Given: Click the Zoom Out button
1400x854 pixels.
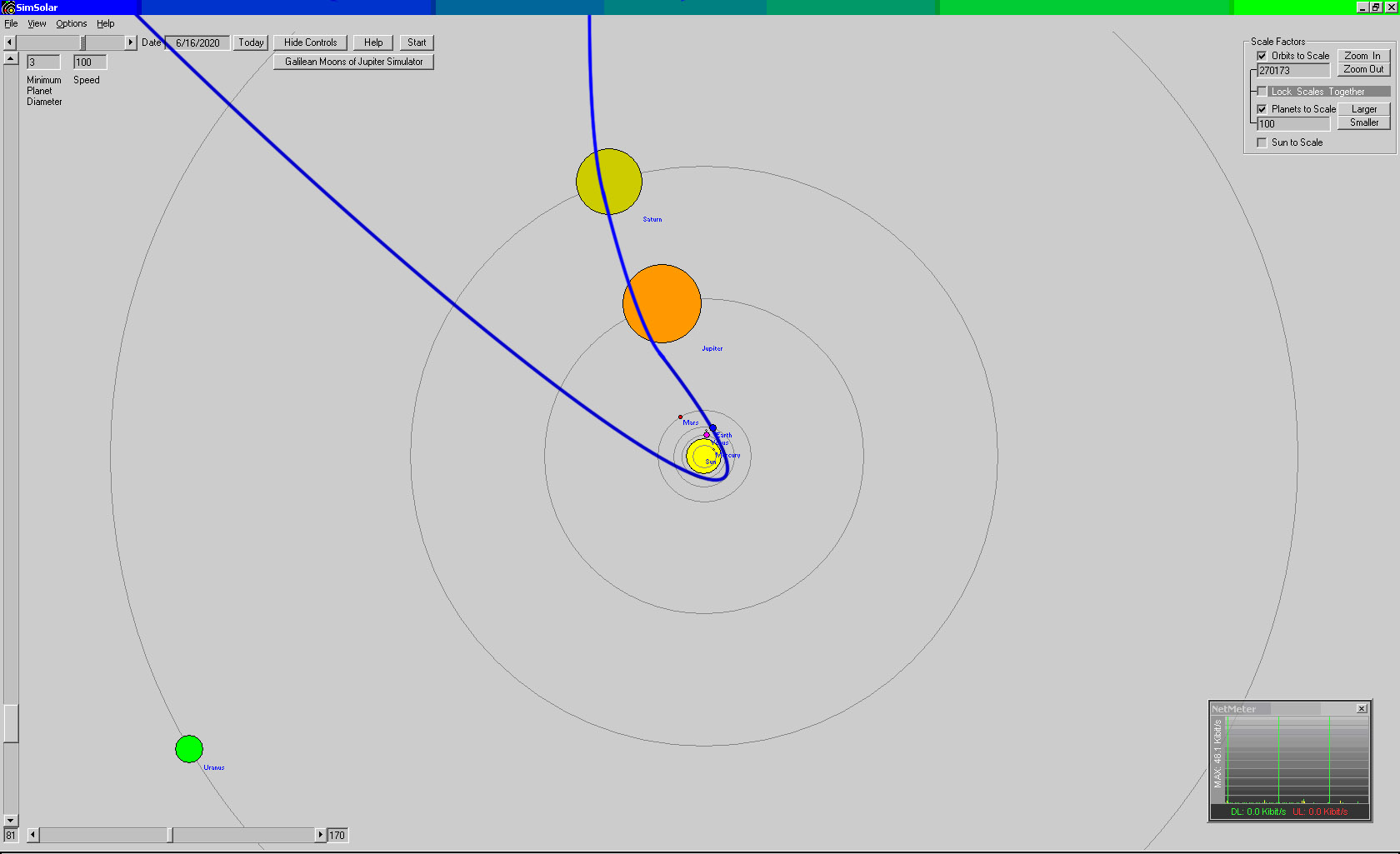Looking at the screenshot, I should [x=1363, y=69].
